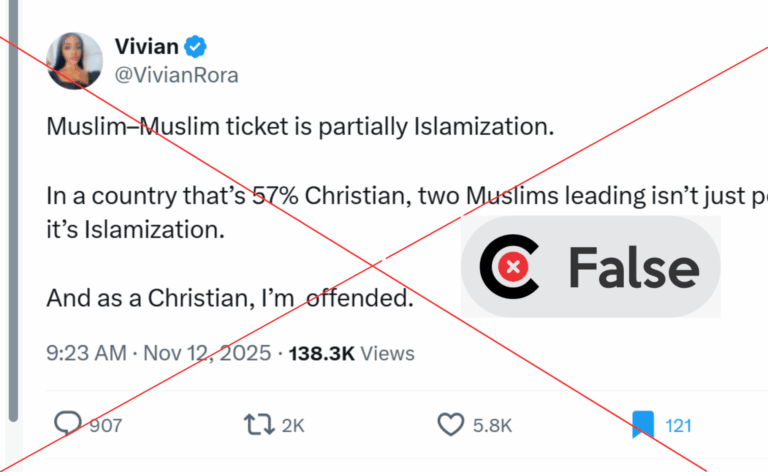768x472 pixels.
Task: Click the line 'And as a Christian, I'm offended'
Action: [x=230, y=298]
